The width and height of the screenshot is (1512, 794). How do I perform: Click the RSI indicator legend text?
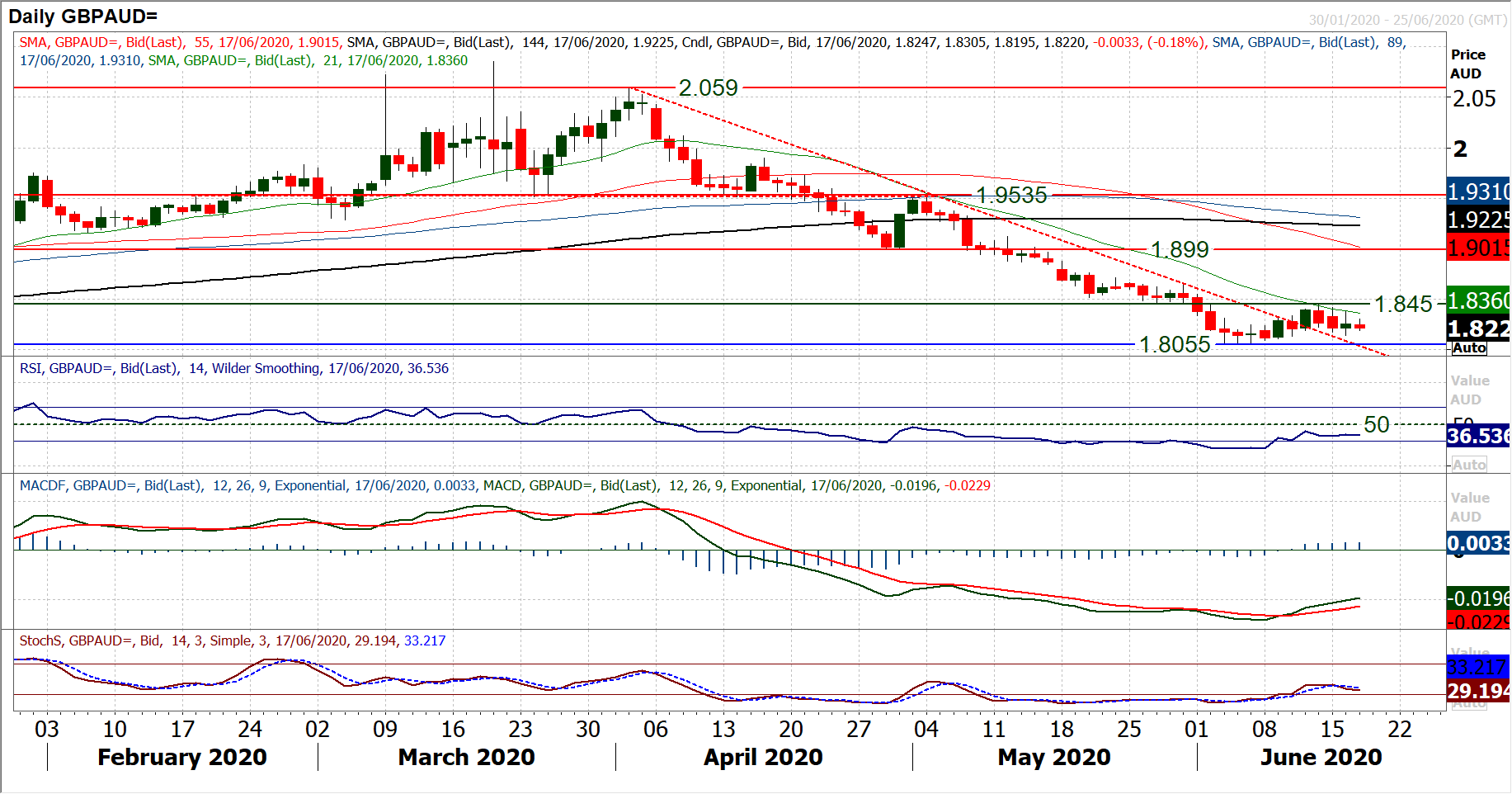234,368
